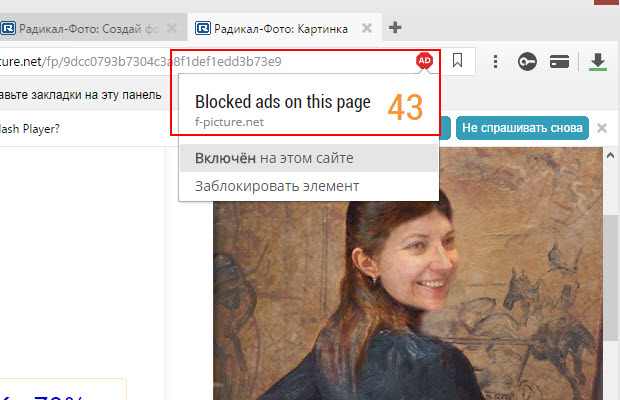Screen dimensions: 620x400
Task: Open a new tab with the plus button
Action: [395, 28]
